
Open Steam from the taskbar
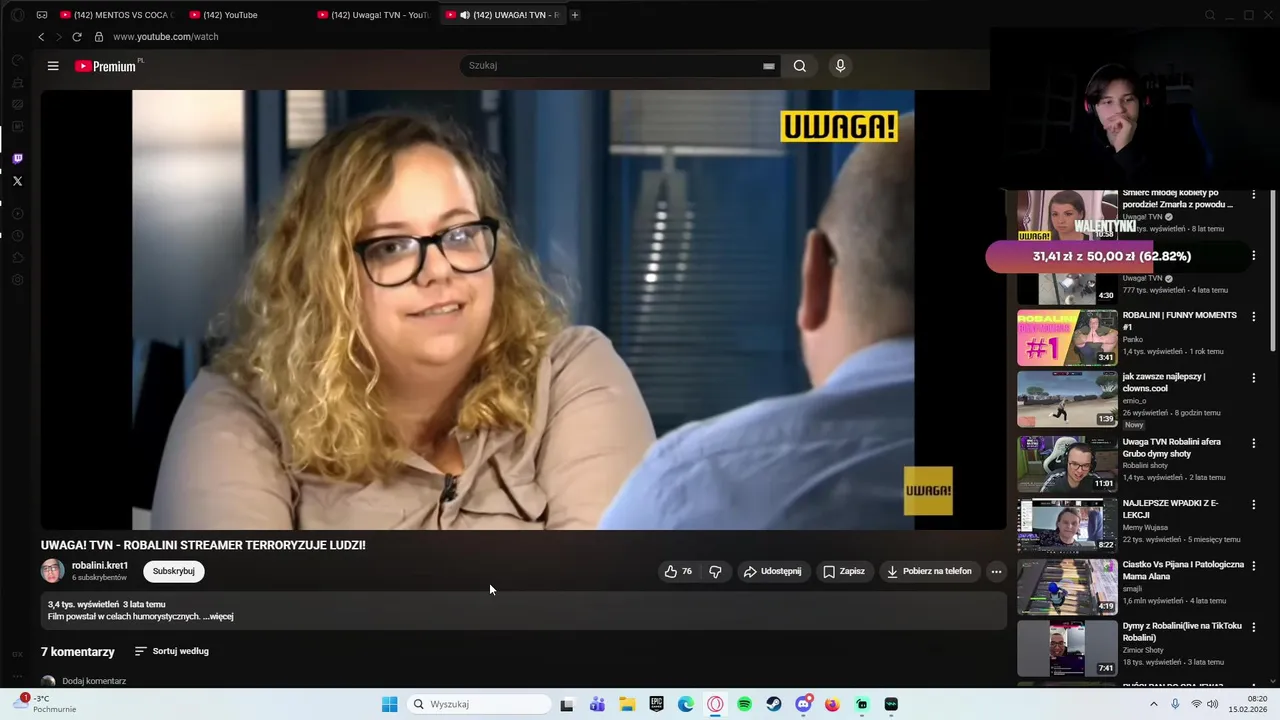[774, 704]
